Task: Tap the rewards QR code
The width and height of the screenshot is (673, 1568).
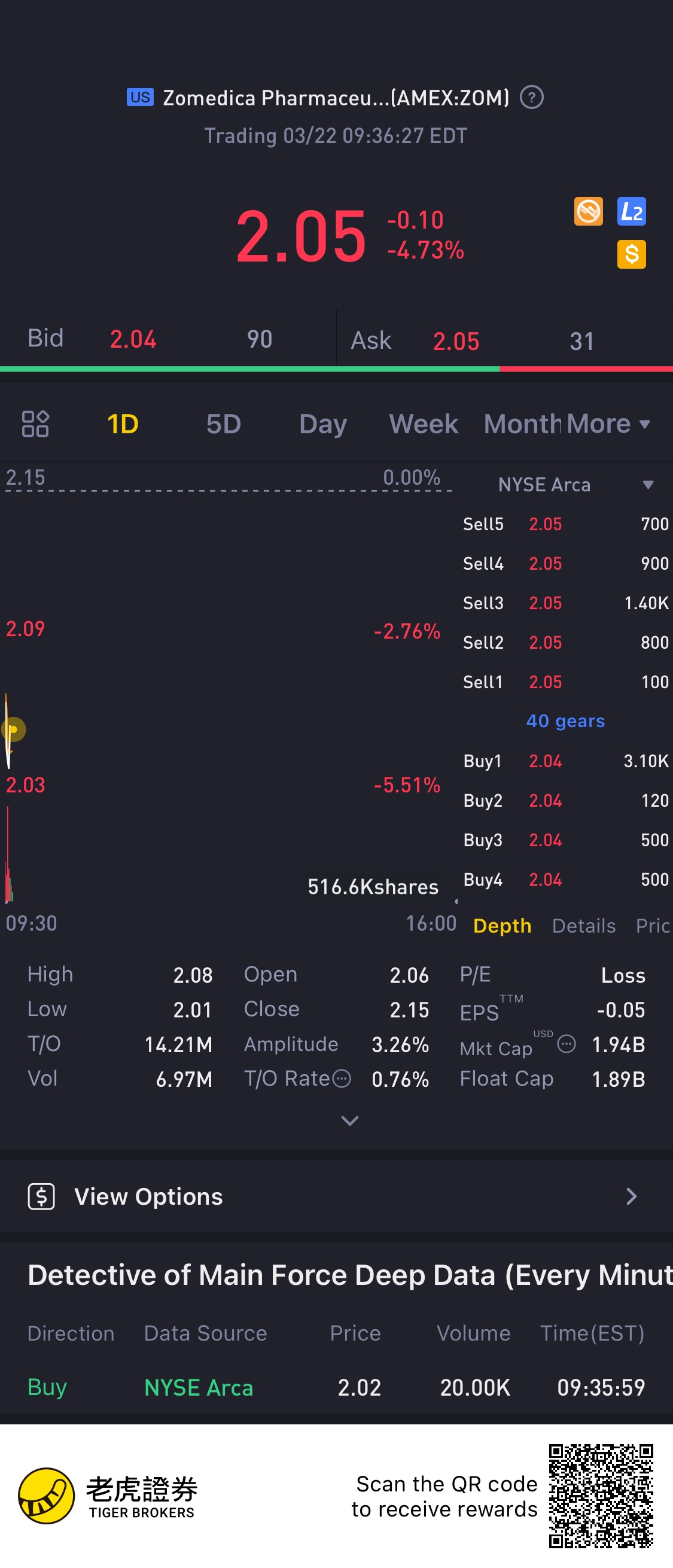Action: [x=600, y=1496]
